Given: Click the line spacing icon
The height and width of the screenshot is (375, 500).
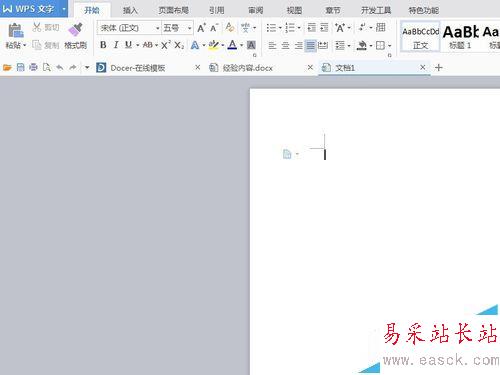Looking at the screenshot, I should click(340, 45).
